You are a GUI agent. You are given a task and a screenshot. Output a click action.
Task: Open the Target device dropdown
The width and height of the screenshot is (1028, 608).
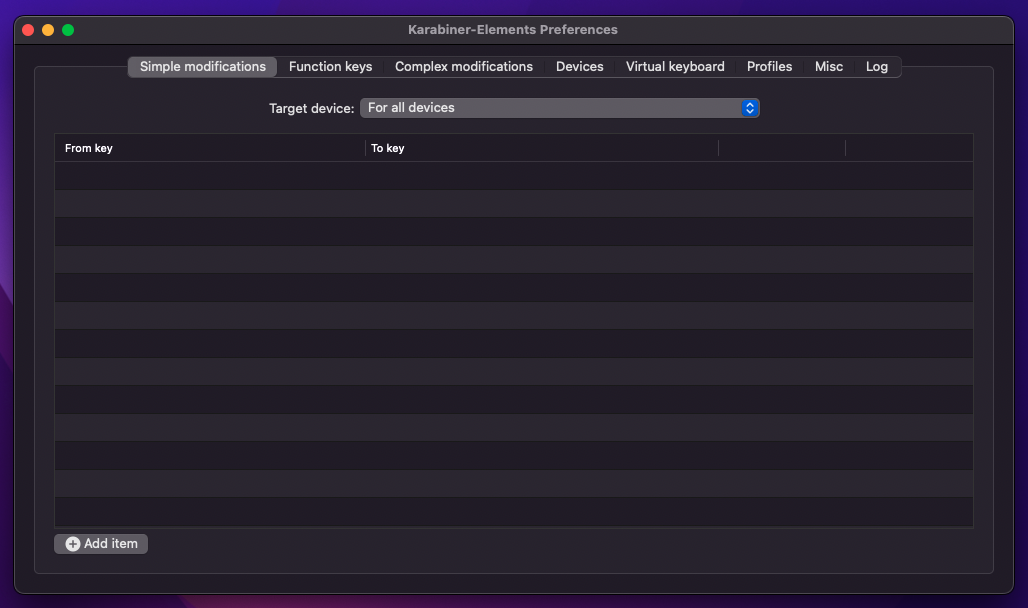559,108
